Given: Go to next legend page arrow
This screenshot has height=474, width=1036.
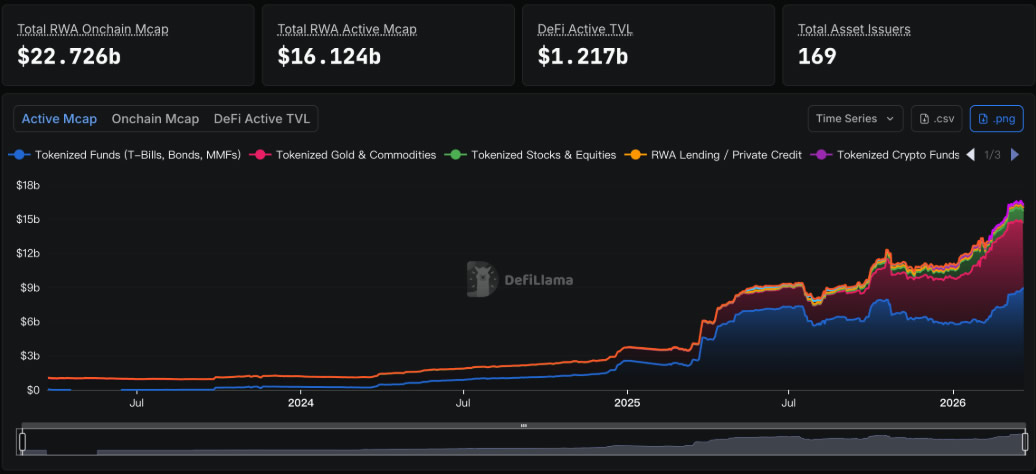Looking at the screenshot, I should pos(1016,155).
